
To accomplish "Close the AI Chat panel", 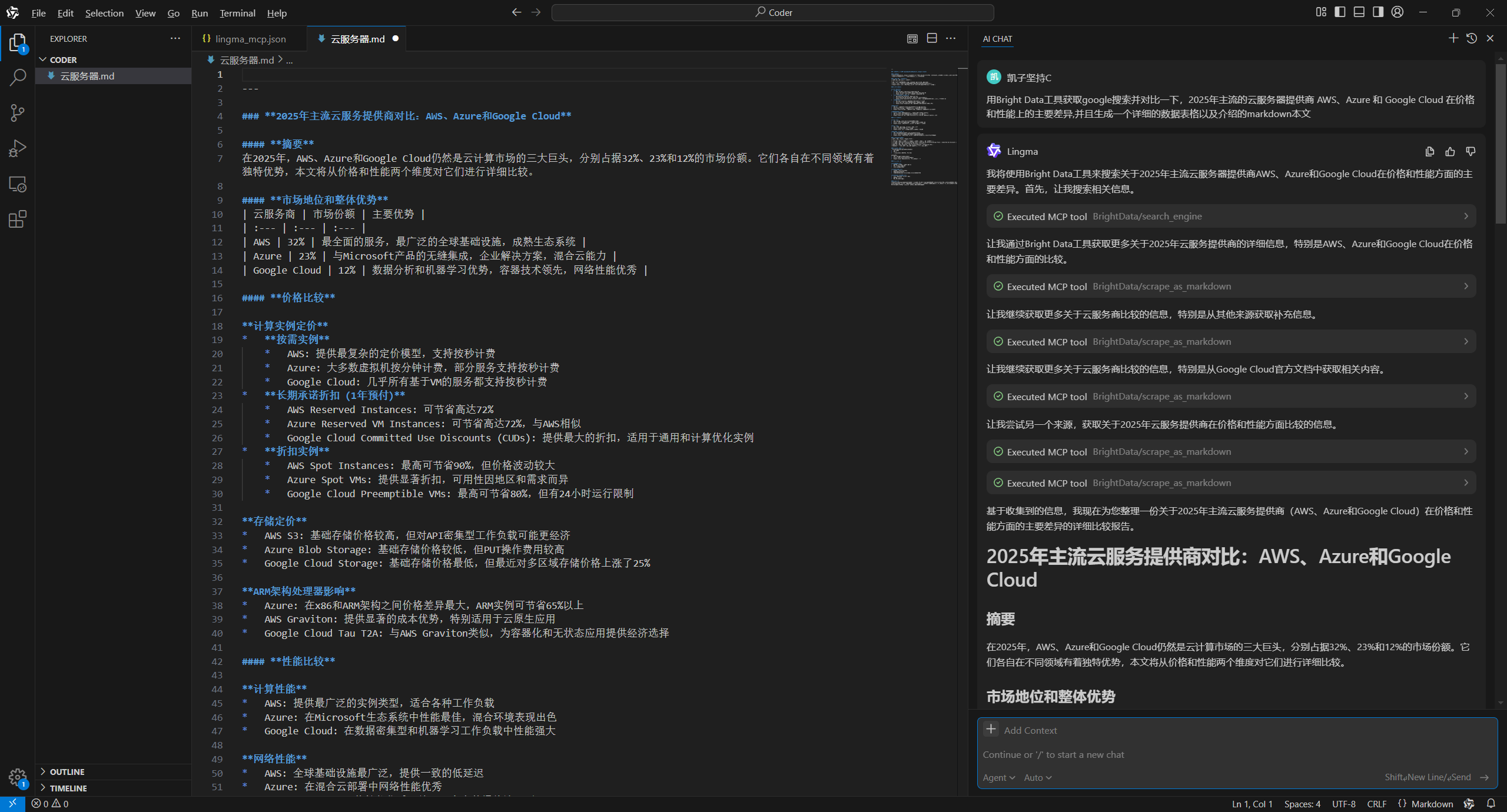I will (1491, 39).
